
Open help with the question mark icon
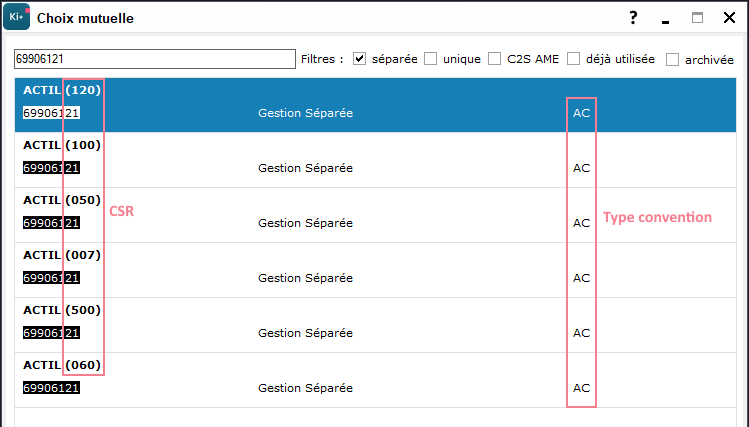click(633, 18)
